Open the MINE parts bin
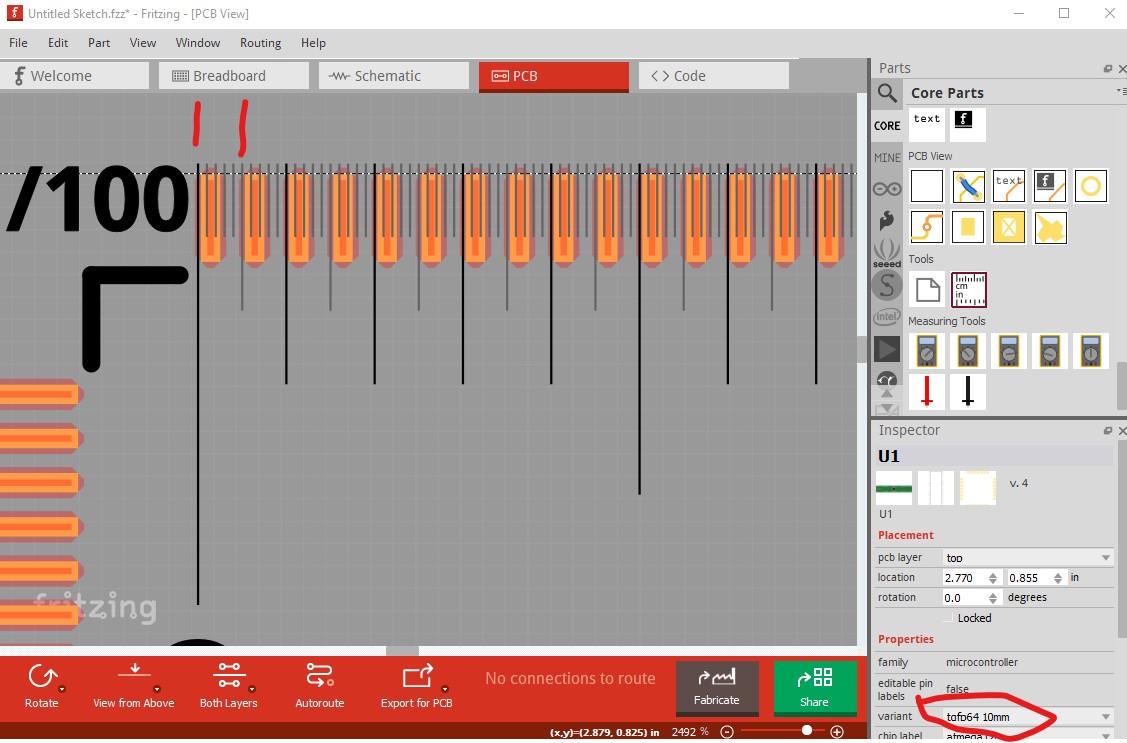 click(x=887, y=157)
